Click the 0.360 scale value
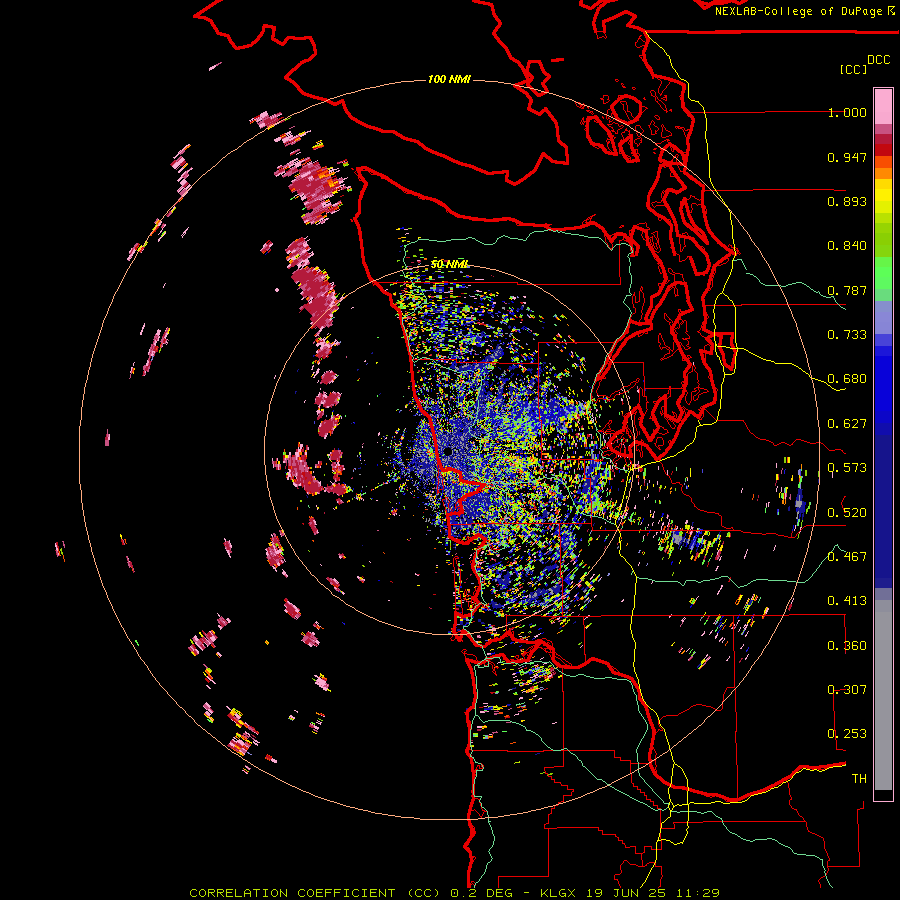900x900 pixels. point(847,646)
